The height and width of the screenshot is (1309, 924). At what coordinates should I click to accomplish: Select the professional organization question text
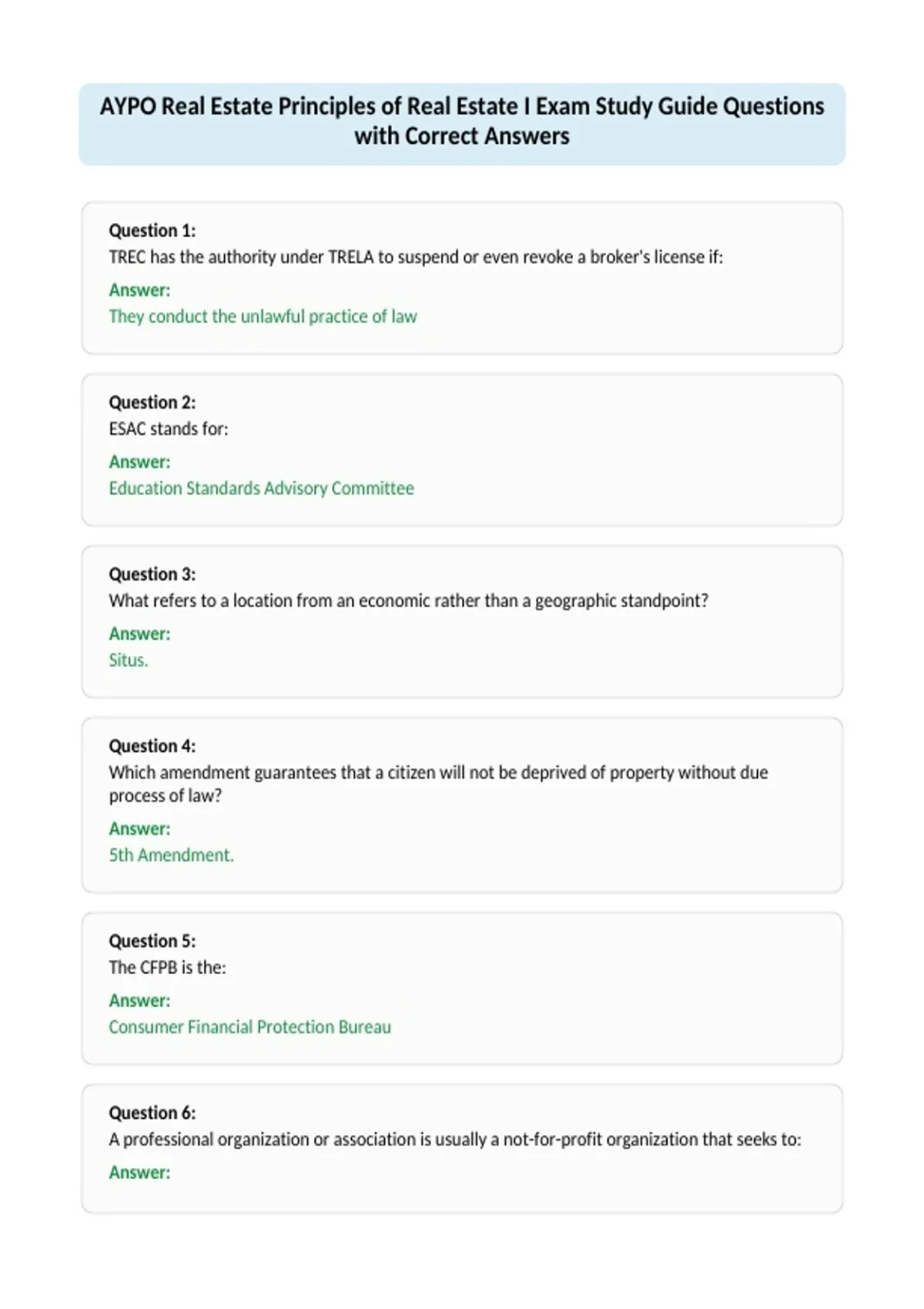tap(455, 1139)
